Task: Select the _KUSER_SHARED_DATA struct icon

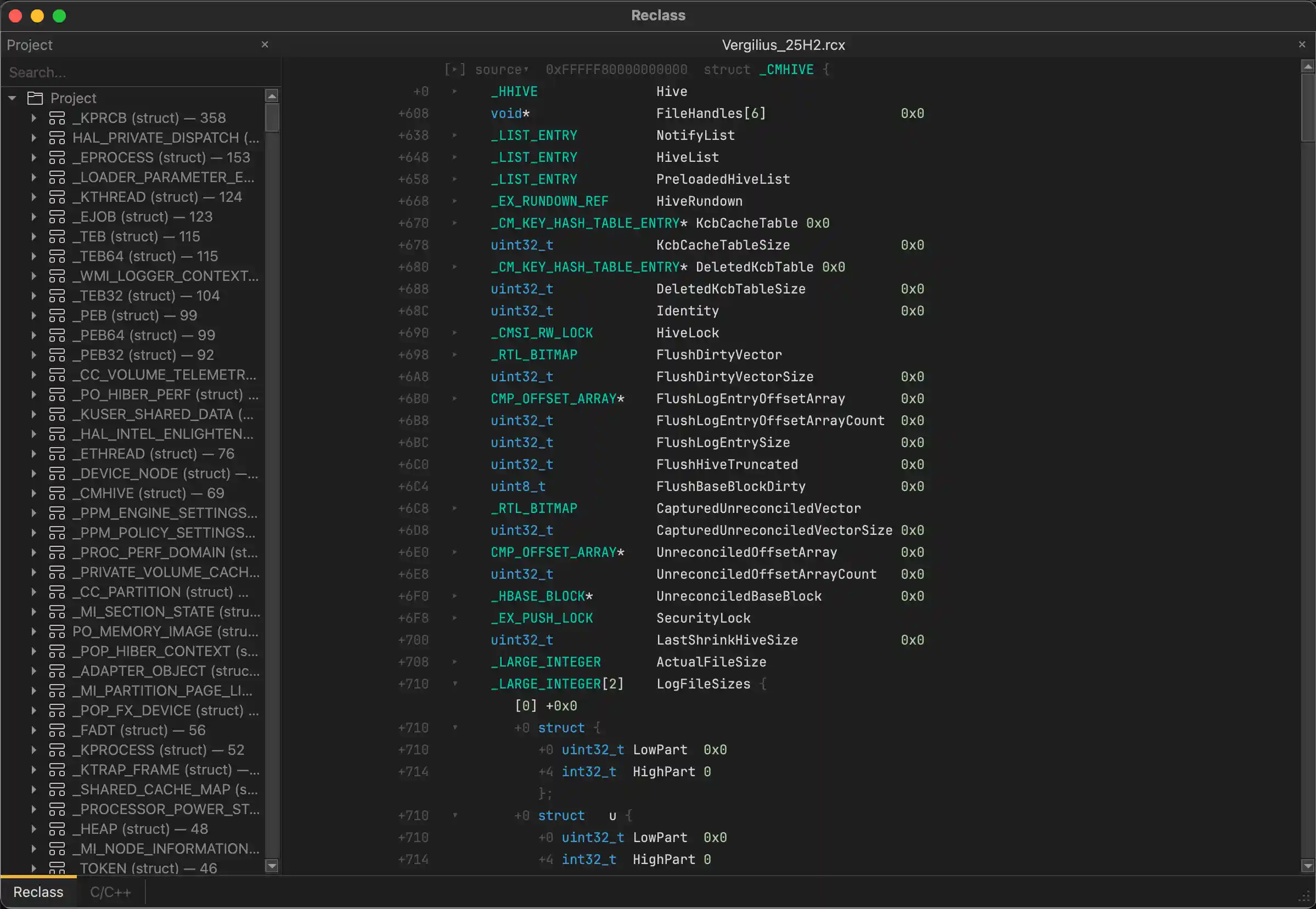Action: coord(58,414)
